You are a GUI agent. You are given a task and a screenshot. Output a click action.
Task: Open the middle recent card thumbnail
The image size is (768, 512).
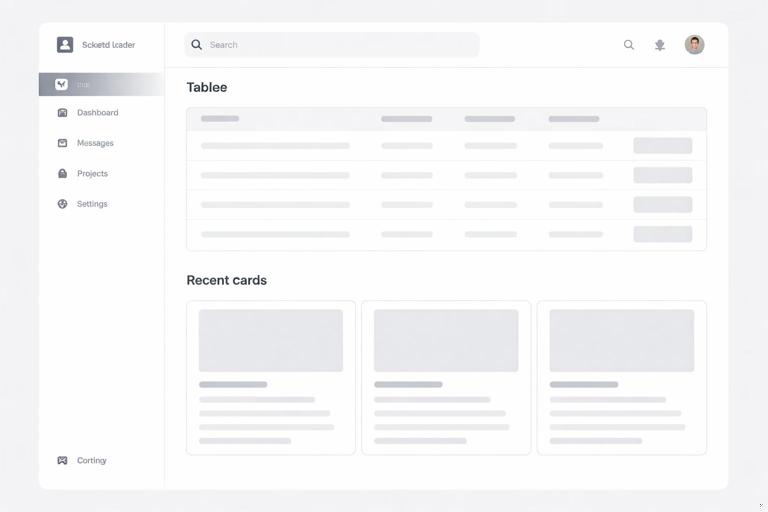[446, 340]
